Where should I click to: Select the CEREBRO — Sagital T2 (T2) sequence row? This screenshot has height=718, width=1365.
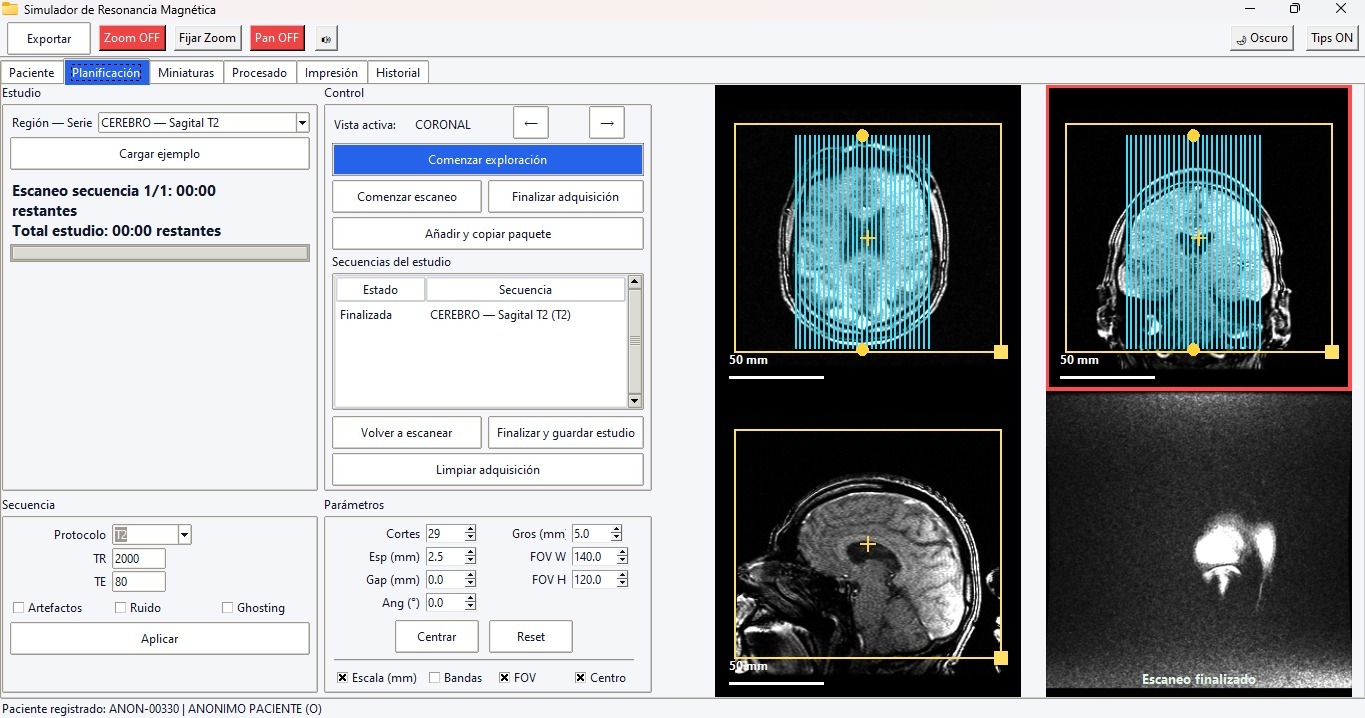(480, 315)
